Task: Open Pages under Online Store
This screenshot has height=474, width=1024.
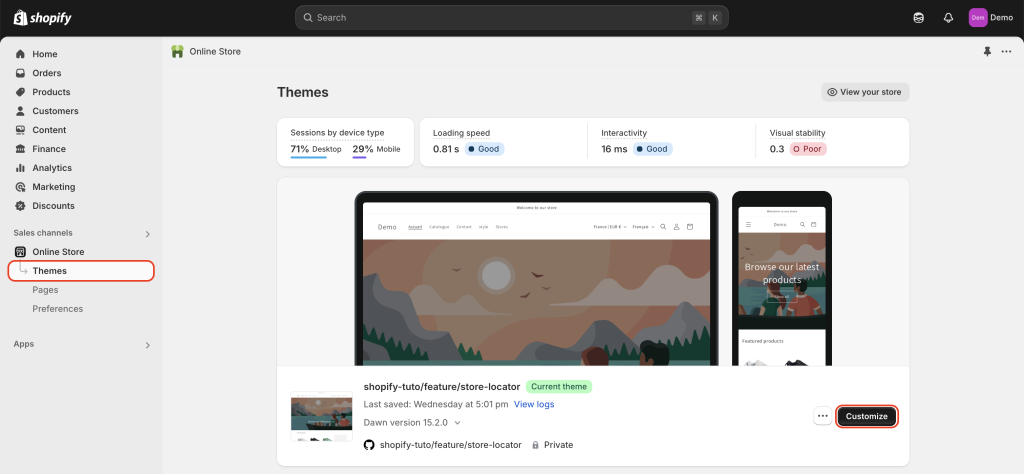Action: click(x=45, y=290)
